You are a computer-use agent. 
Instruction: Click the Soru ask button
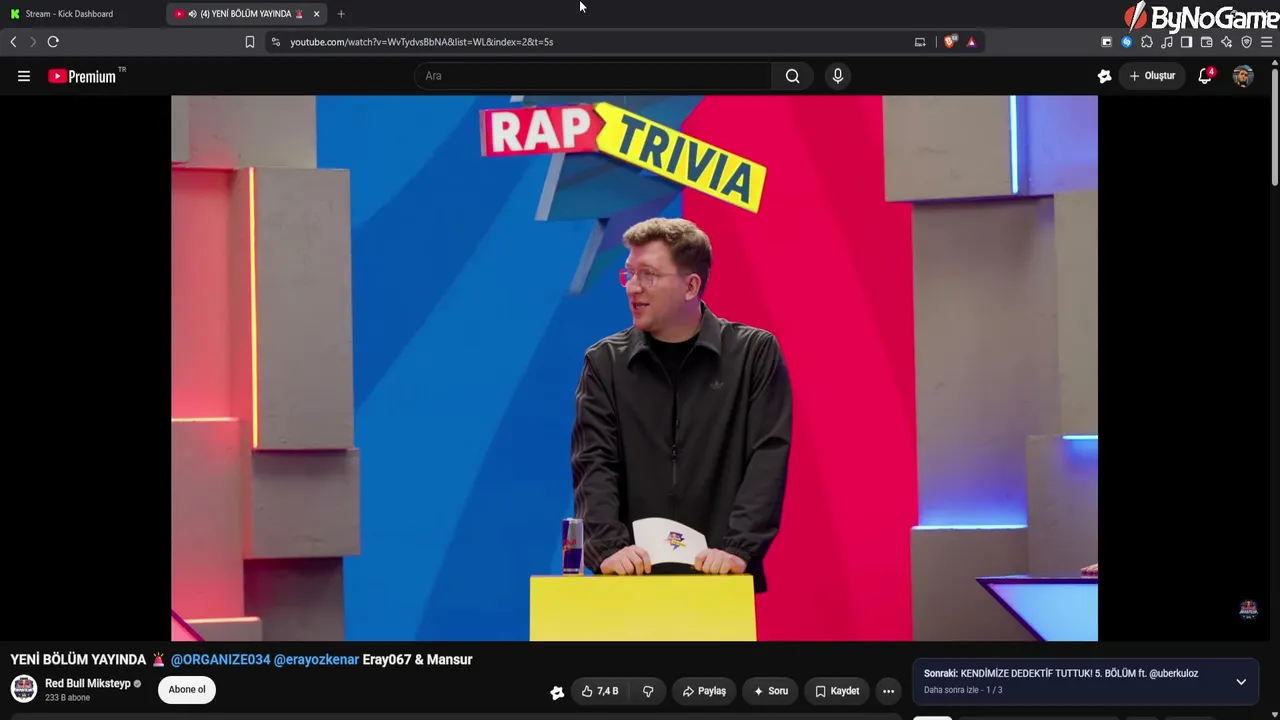[771, 691]
